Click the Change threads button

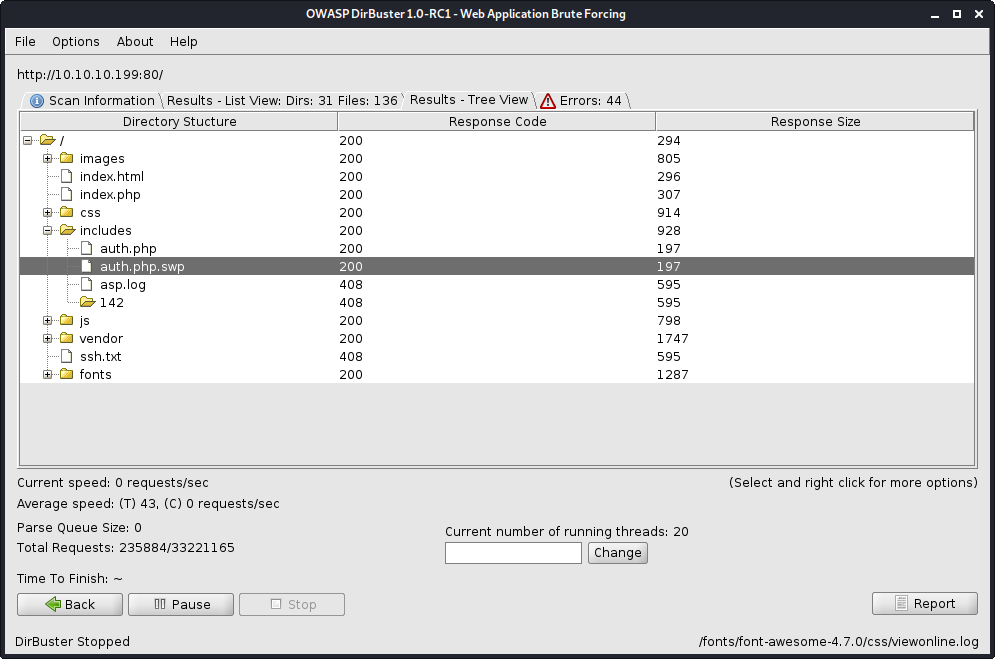point(617,552)
